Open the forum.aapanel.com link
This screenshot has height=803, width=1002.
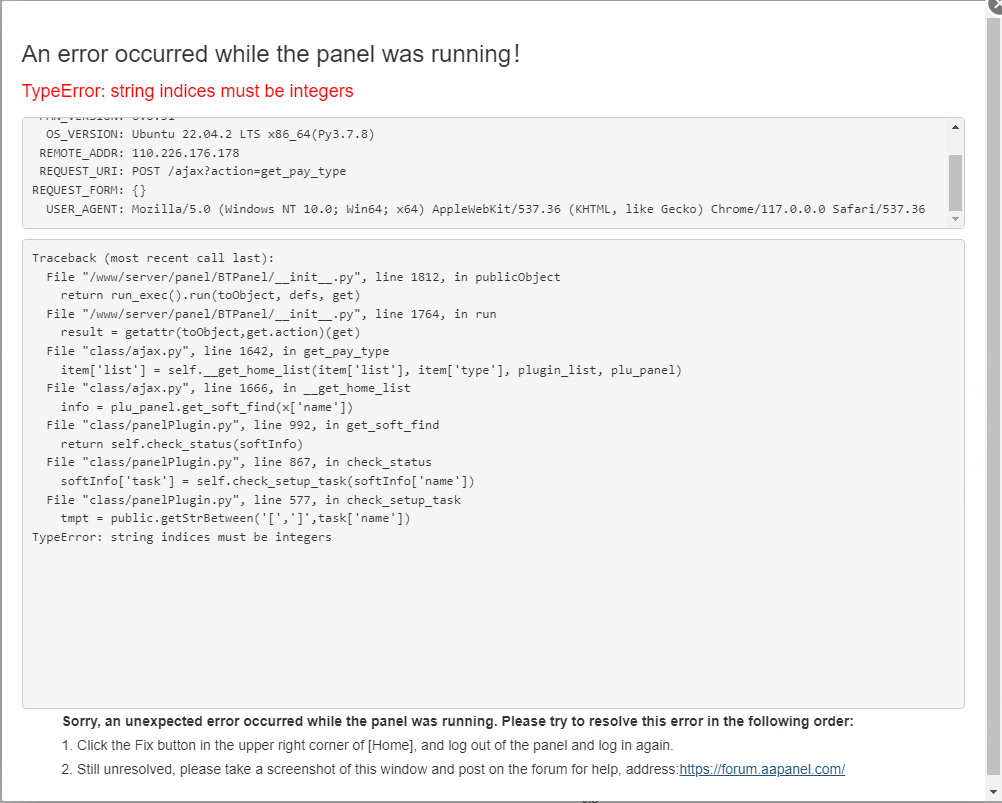pos(762,769)
